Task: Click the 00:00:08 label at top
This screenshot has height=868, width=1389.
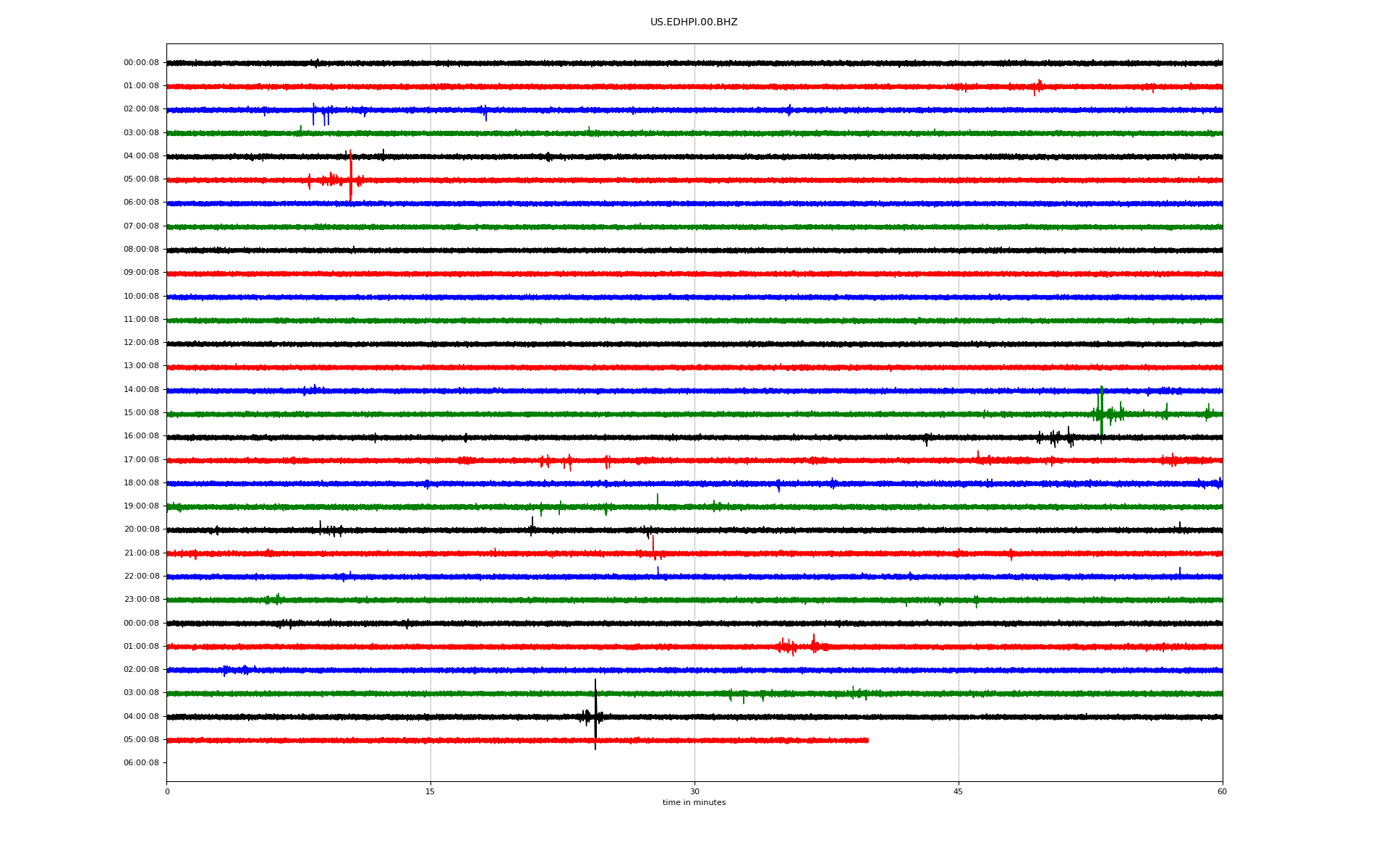Action: pos(141,63)
